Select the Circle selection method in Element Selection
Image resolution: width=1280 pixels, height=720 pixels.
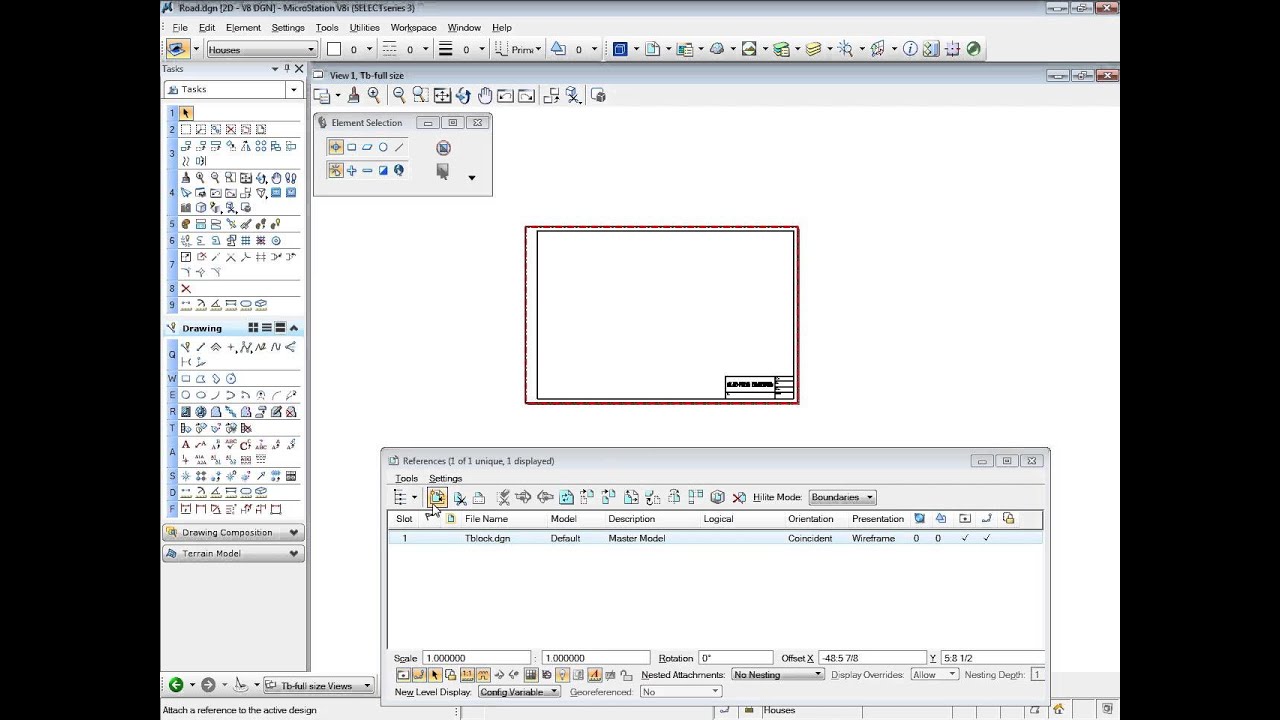click(x=383, y=147)
